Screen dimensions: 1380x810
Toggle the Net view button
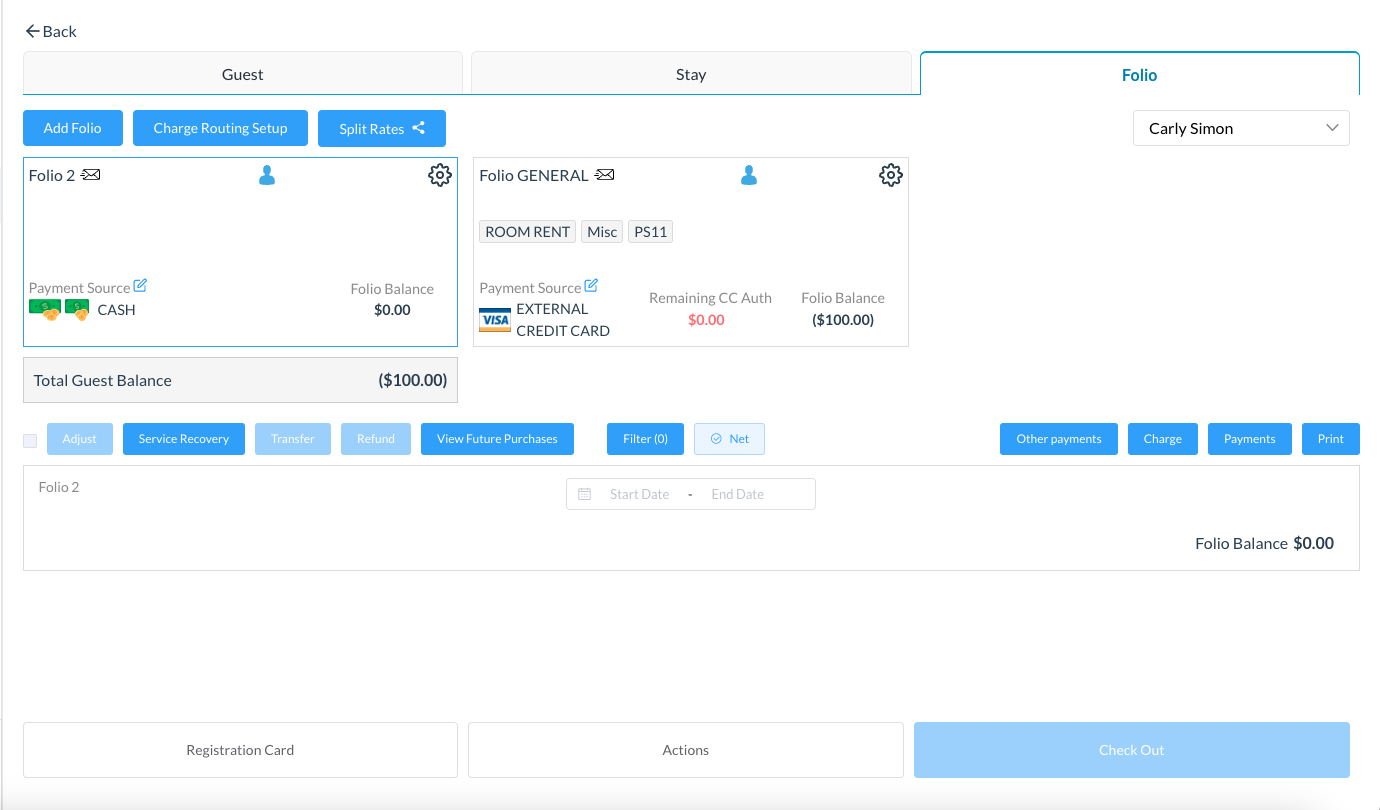click(729, 439)
